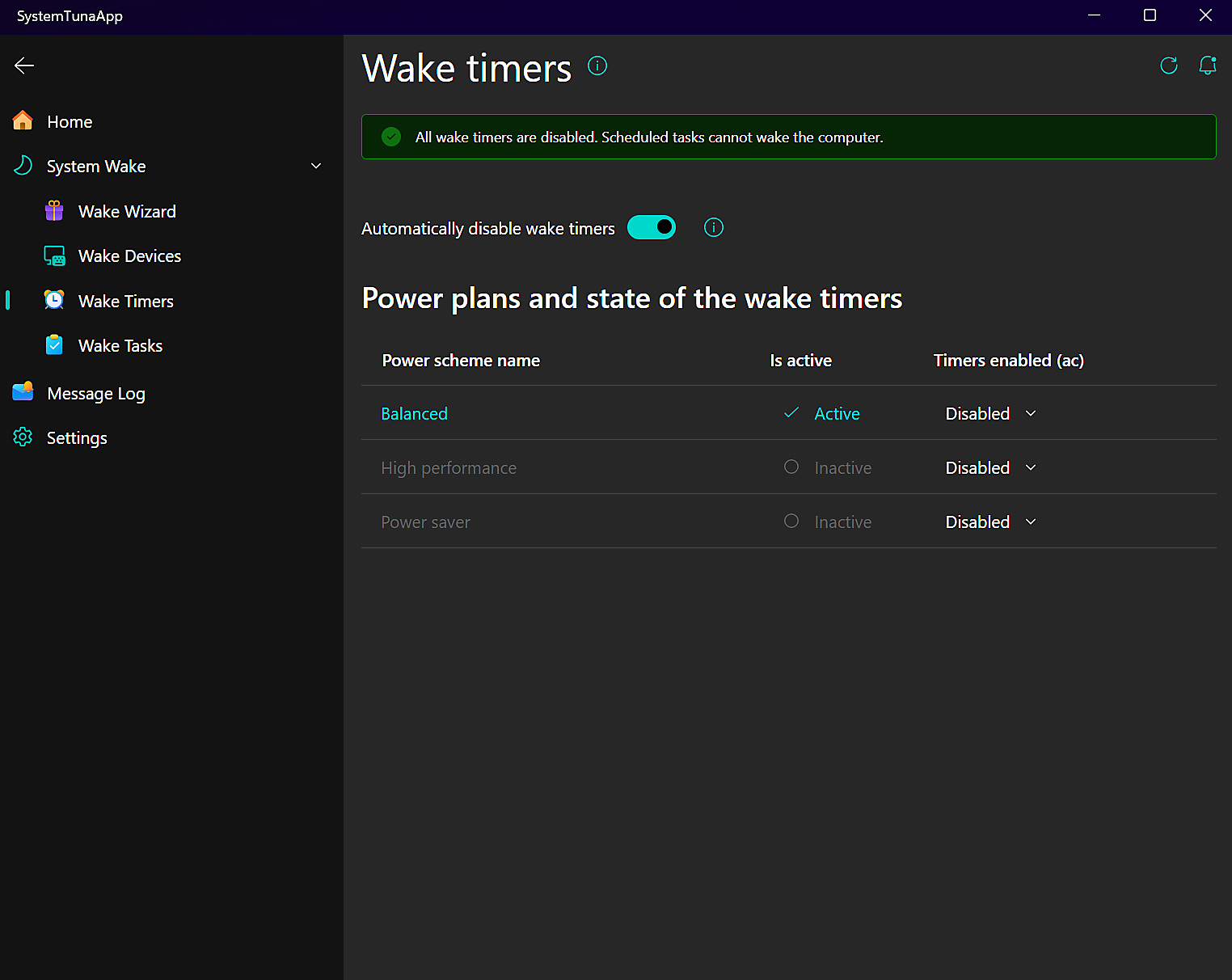Open the Power saver Disabled dropdown
Viewport: 1232px width, 980px height.
(x=989, y=522)
